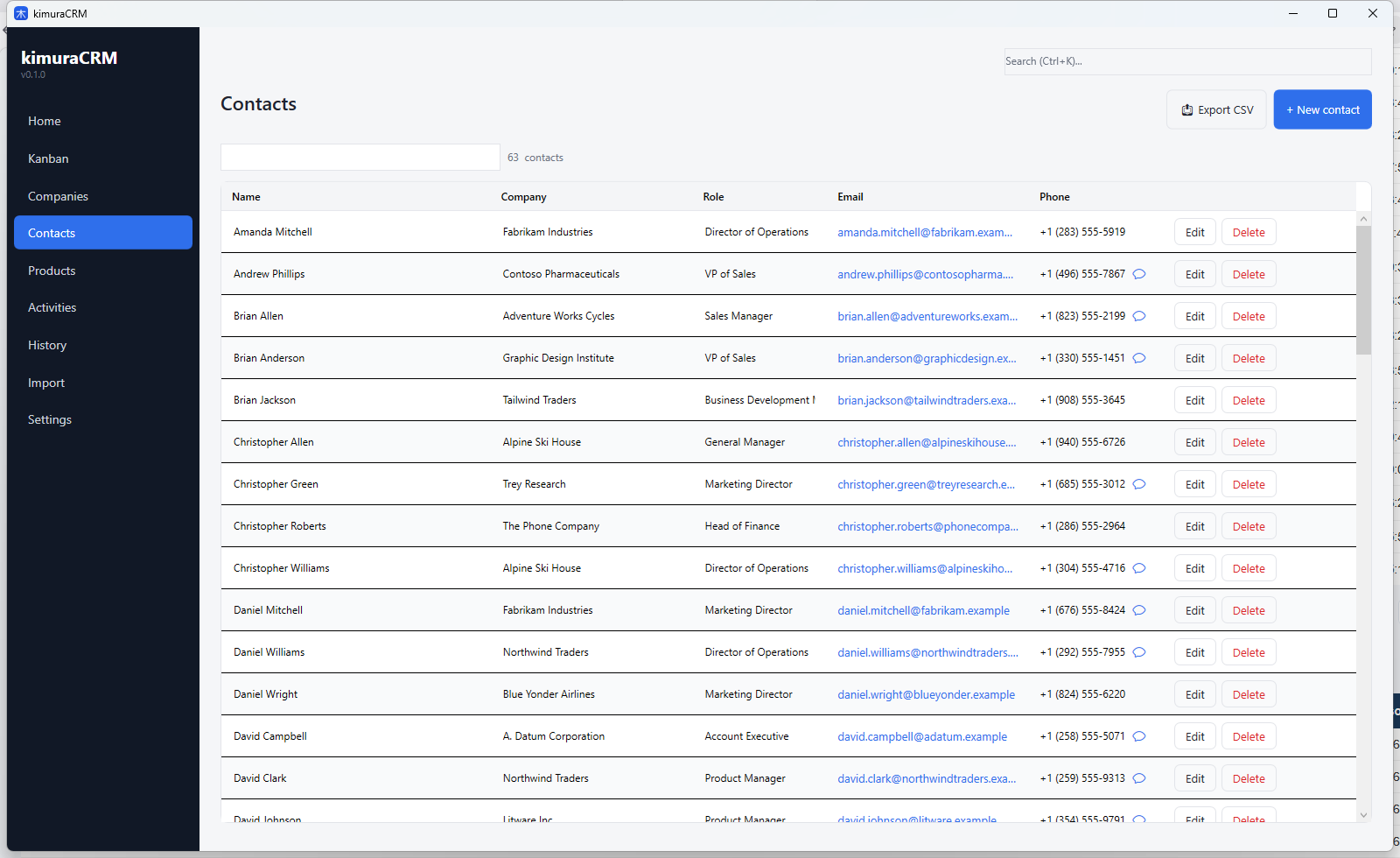Viewport: 1400px width, 858px height.
Task: Click the download icon inside Export CSV
Action: pyautogui.click(x=1187, y=109)
